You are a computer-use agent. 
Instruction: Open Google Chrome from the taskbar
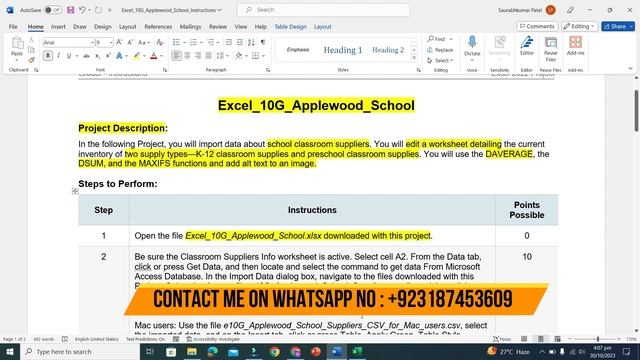point(275,351)
